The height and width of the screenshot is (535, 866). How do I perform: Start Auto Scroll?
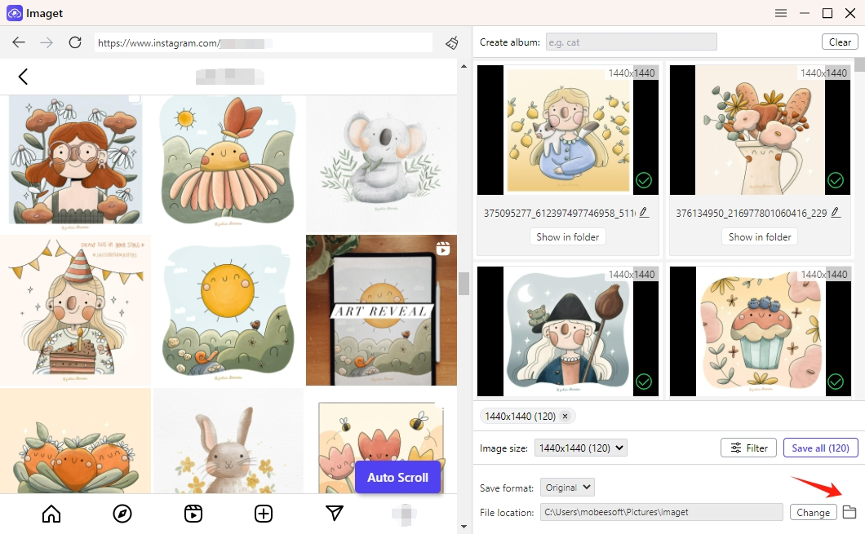click(x=398, y=478)
